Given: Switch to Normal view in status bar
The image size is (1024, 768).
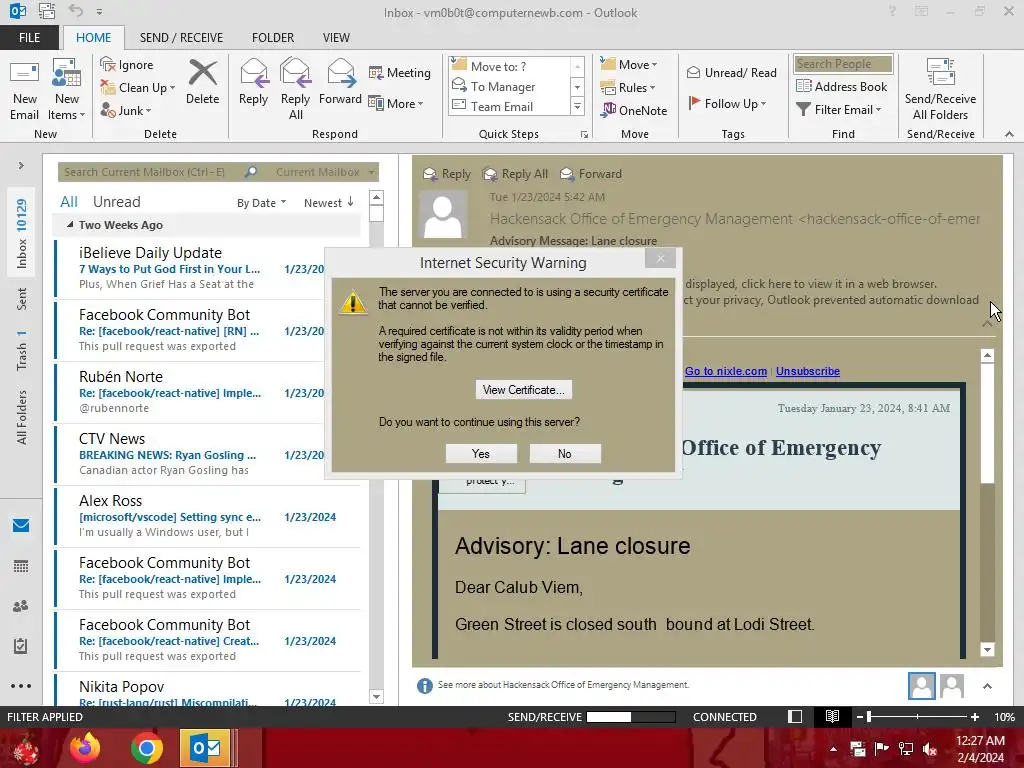Looking at the screenshot, I should click(x=795, y=716).
